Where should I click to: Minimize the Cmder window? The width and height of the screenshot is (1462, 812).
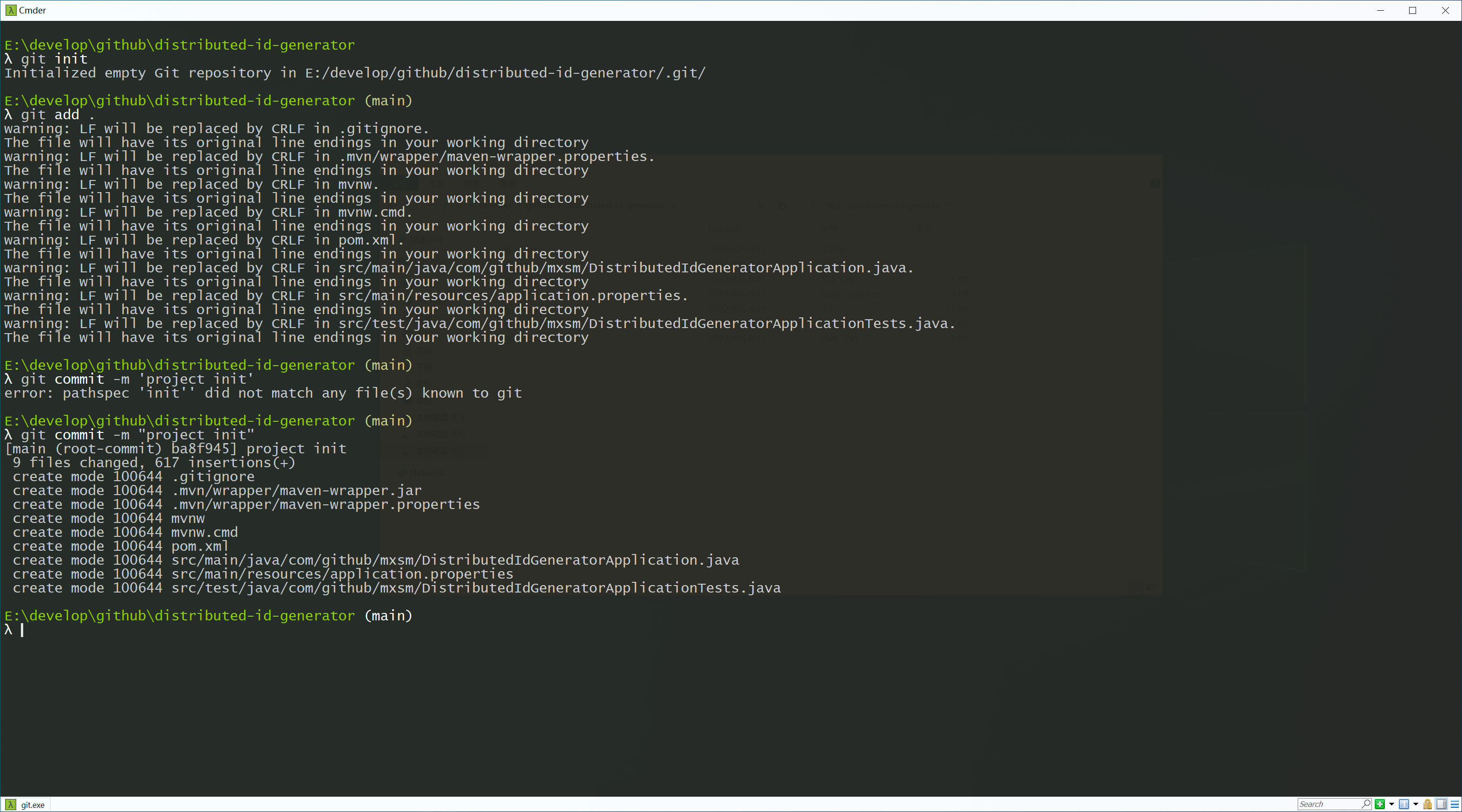point(1380,10)
